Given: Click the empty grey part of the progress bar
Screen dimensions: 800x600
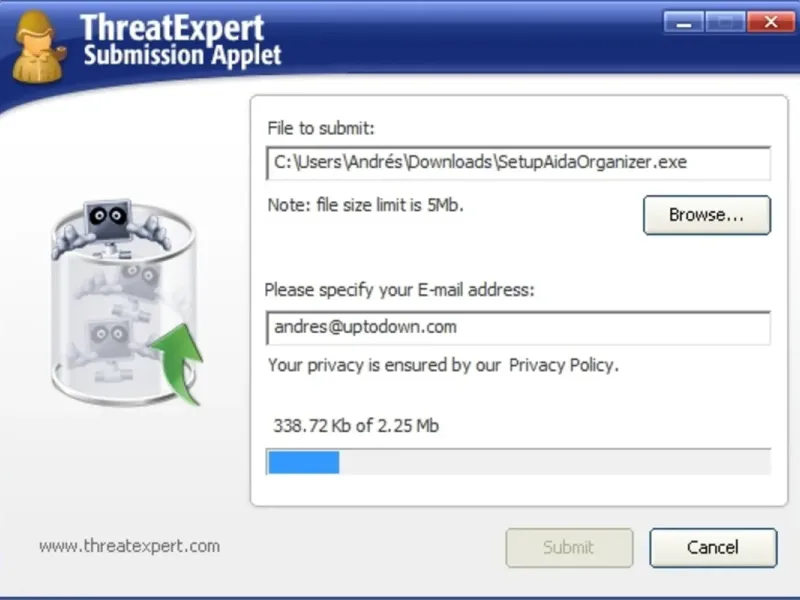Looking at the screenshot, I should (555, 462).
